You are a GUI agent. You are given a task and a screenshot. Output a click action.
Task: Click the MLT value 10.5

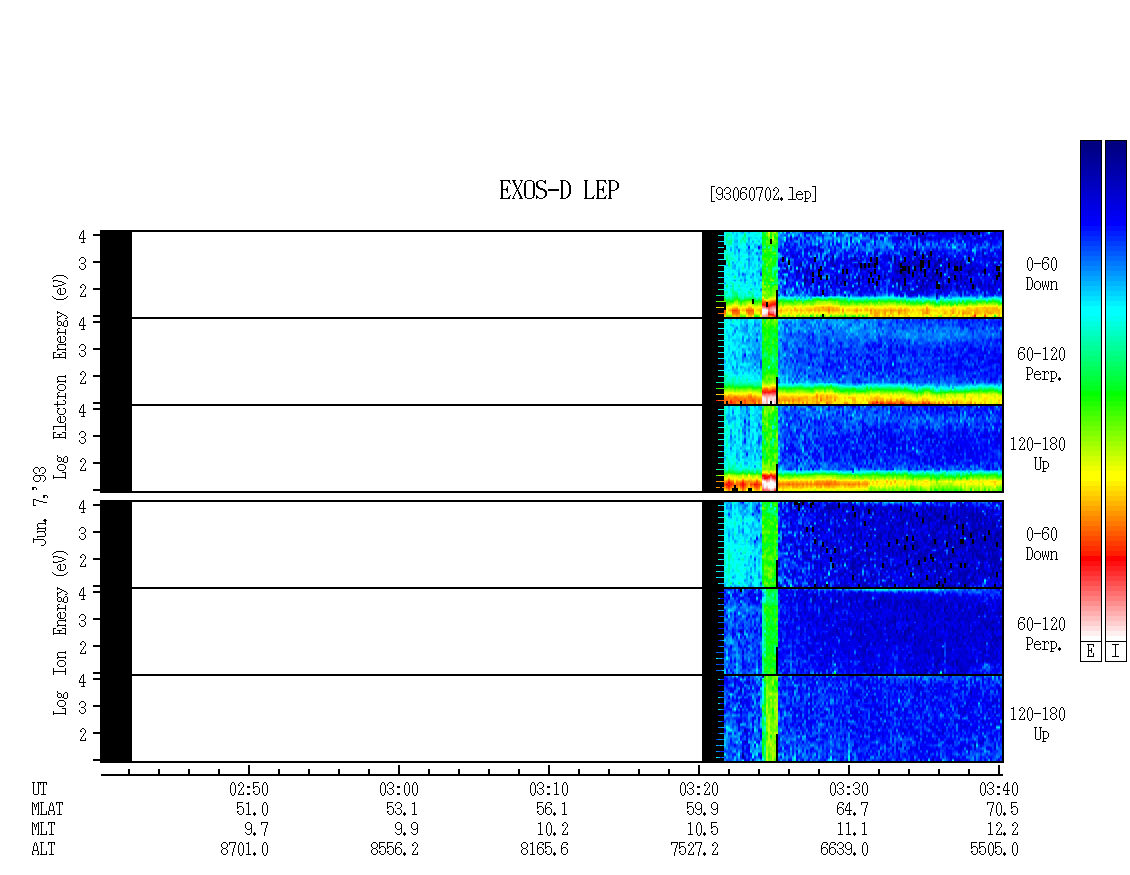tap(701, 830)
